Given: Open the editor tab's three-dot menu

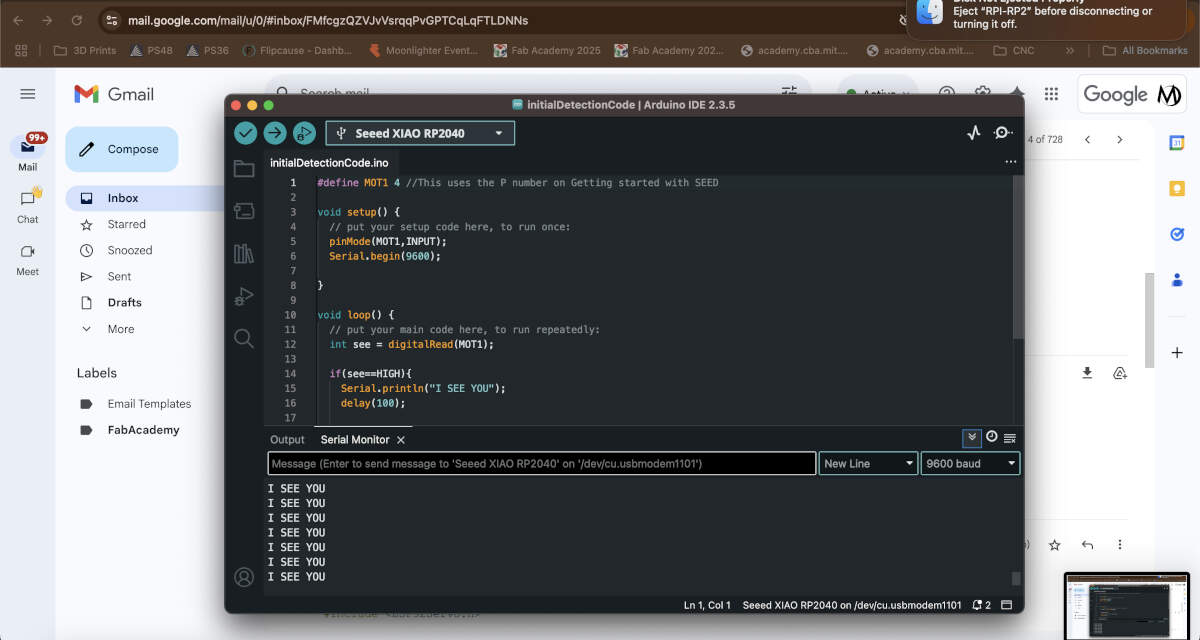Looking at the screenshot, I should click(1010, 162).
